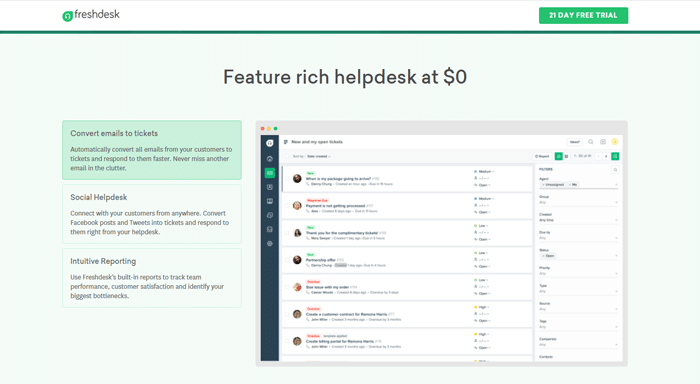Switch to card view icon beside Export
700x384 pixels.
558,156
